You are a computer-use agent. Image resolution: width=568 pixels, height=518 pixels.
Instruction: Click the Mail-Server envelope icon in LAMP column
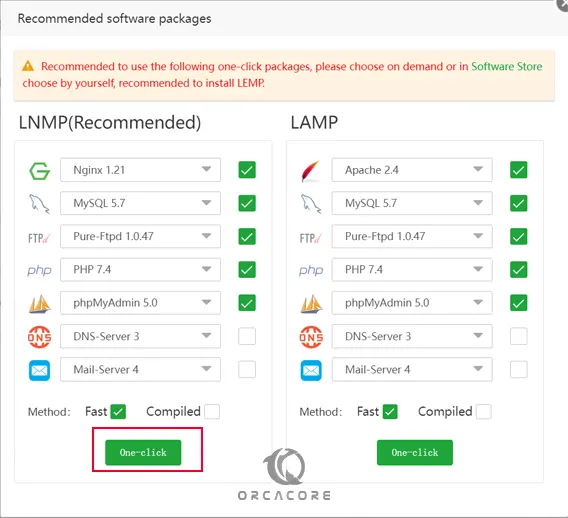pyautogui.click(x=311, y=370)
